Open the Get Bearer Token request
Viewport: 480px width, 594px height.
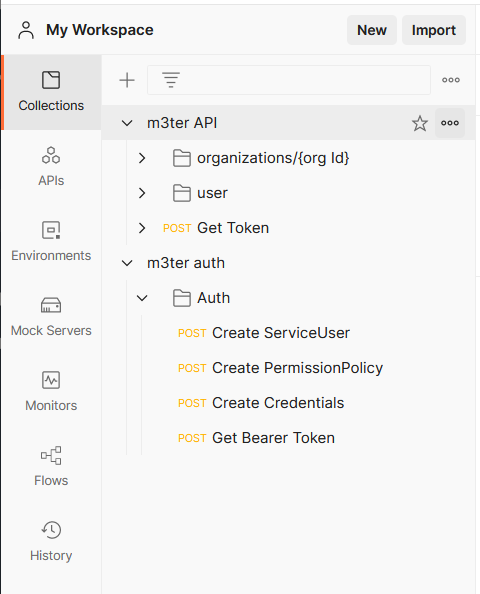(x=256, y=438)
